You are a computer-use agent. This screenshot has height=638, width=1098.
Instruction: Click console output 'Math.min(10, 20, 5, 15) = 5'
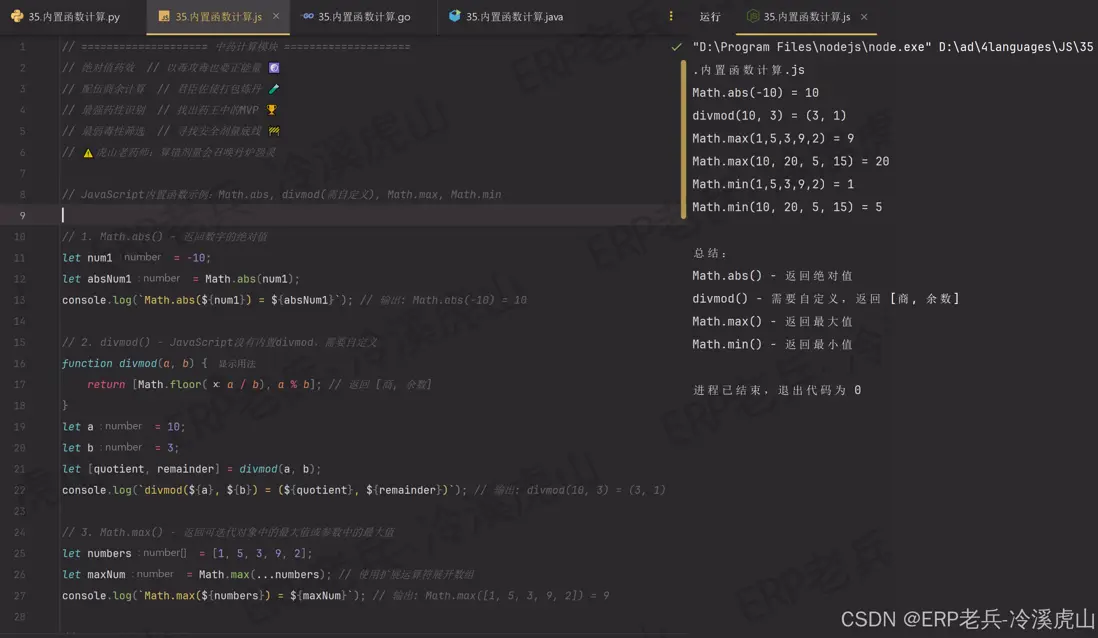pyautogui.click(x=787, y=207)
